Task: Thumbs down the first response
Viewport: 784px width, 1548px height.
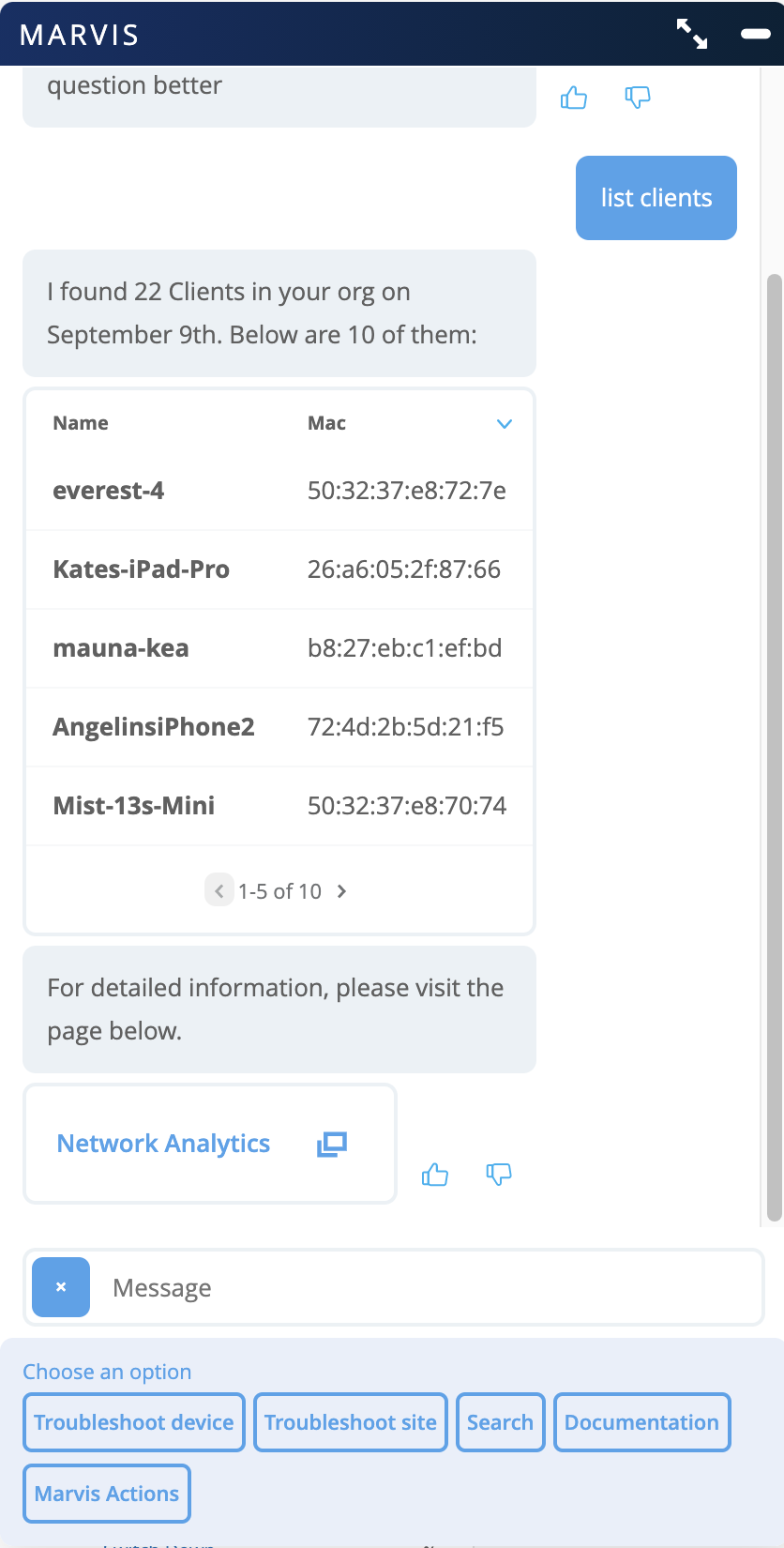Action: tap(638, 98)
